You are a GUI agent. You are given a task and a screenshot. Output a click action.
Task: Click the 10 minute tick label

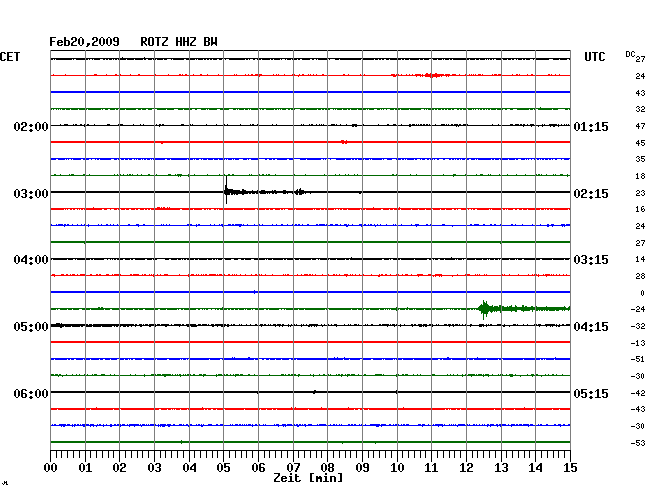coord(397,467)
